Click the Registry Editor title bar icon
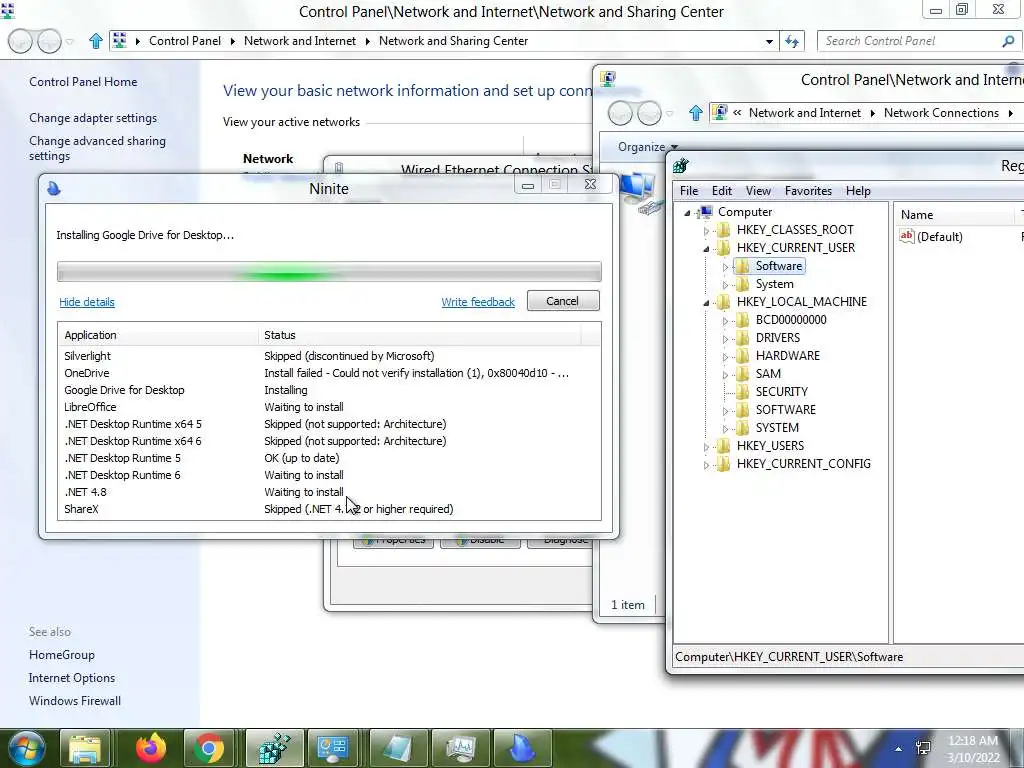The height and width of the screenshot is (768, 1024). [680, 166]
